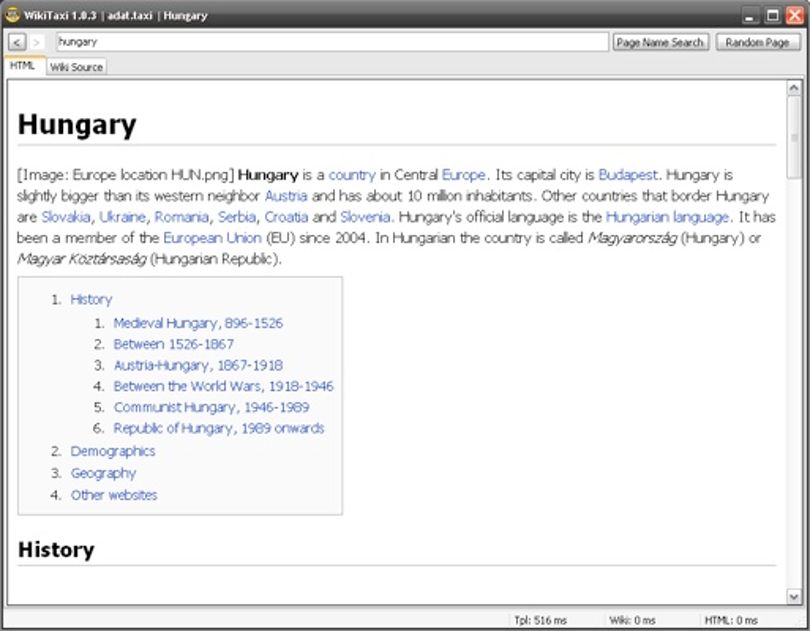810x631 pixels.
Task: Open the Hungarian language link
Action: [667, 217]
